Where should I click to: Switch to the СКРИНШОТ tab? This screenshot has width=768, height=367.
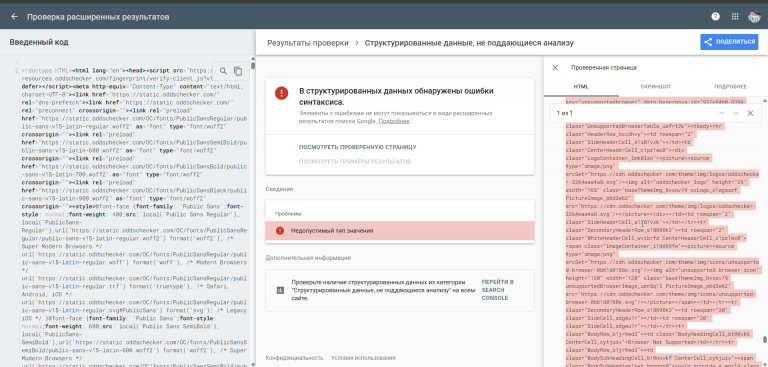(x=655, y=87)
